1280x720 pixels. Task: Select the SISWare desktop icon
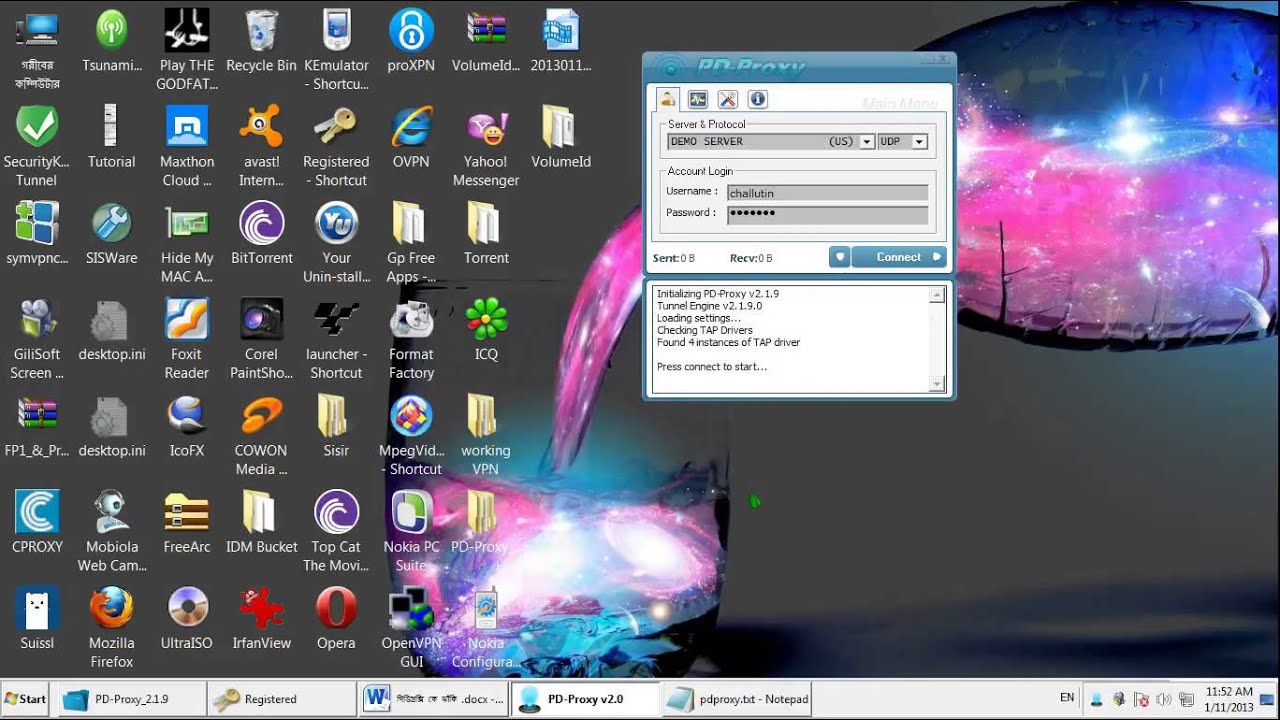(112, 232)
